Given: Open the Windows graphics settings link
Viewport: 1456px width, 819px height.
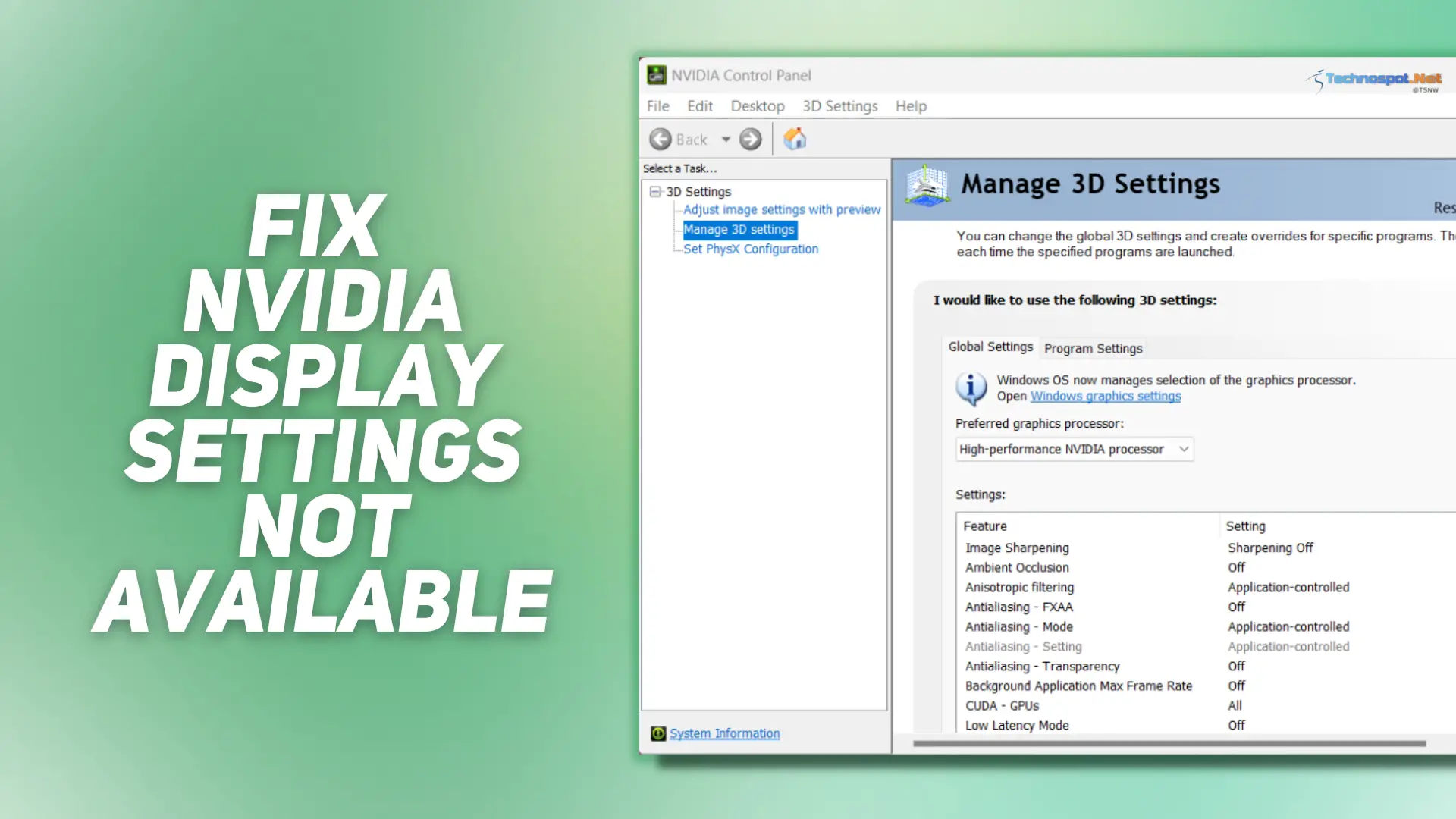Looking at the screenshot, I should point(1105,396).
